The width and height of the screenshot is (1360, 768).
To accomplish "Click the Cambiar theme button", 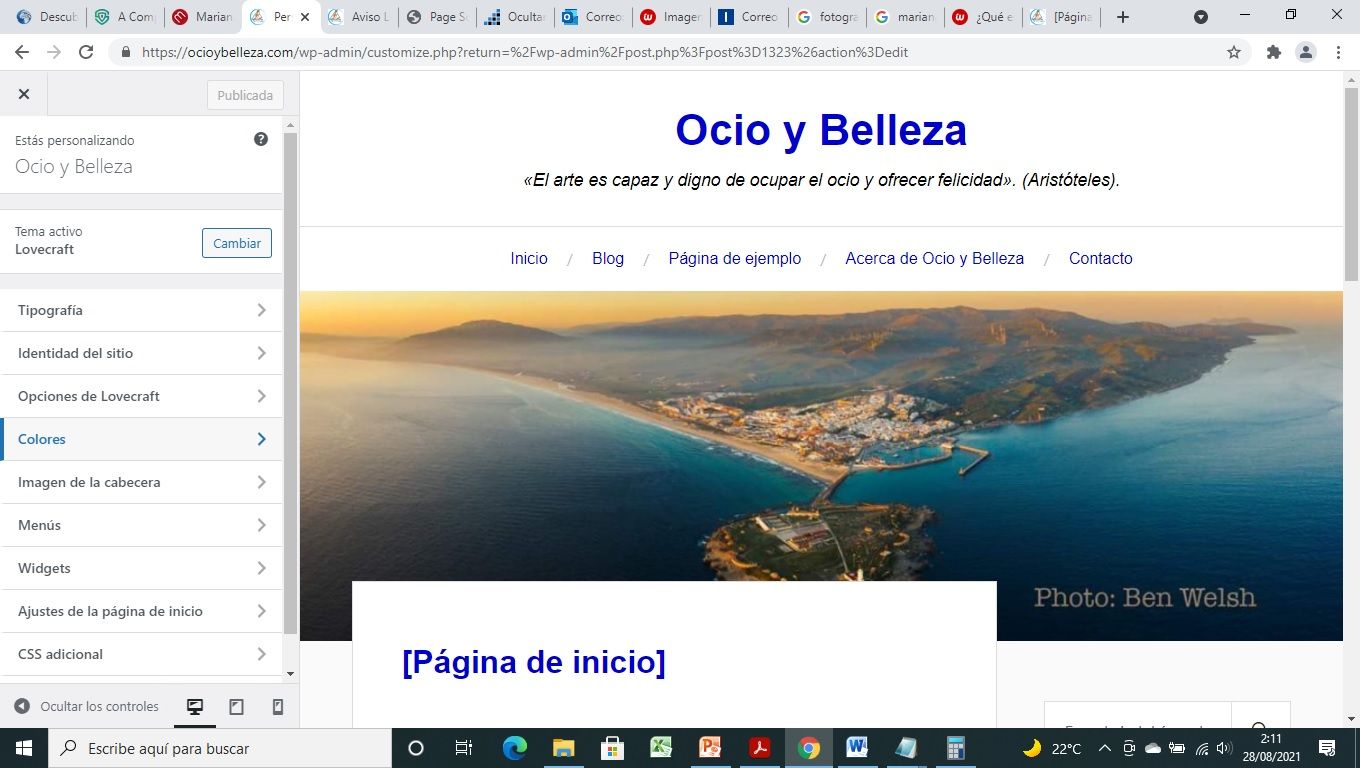I will [237, 243].
